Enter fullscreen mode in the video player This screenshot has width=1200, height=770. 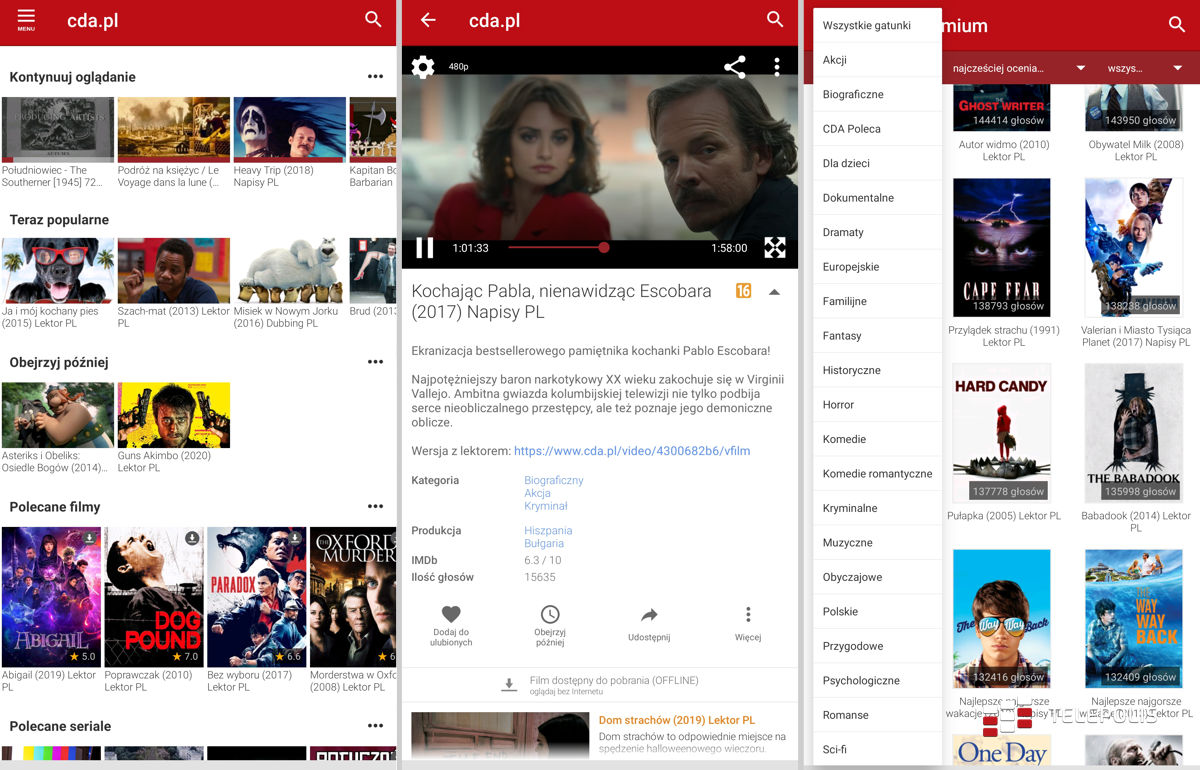tap(775, 248)
